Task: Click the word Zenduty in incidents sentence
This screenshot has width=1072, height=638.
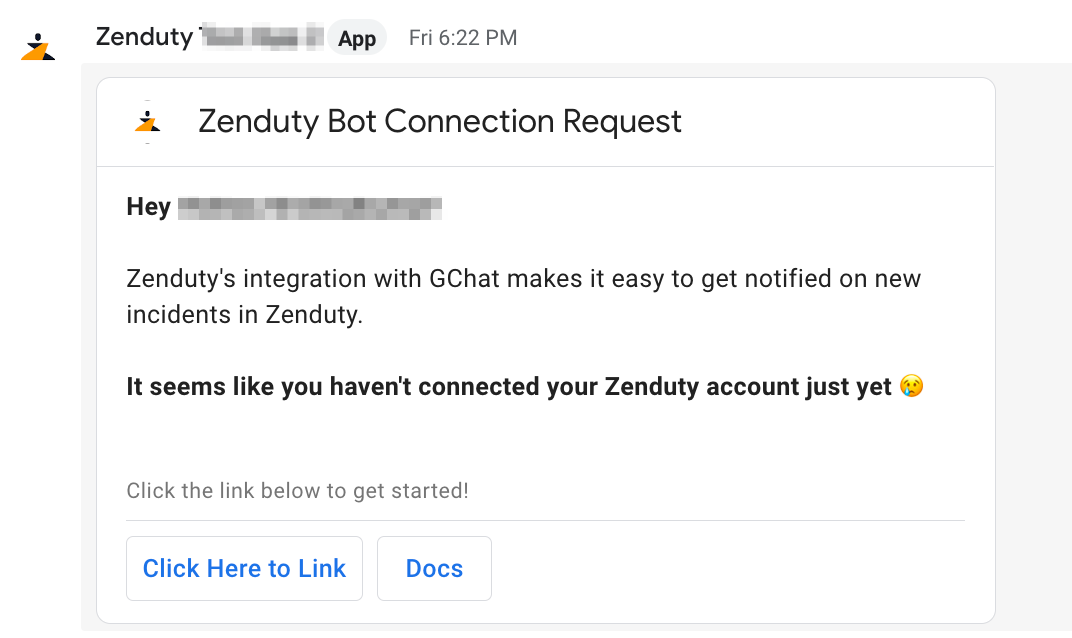Action: tap(314, 315)
